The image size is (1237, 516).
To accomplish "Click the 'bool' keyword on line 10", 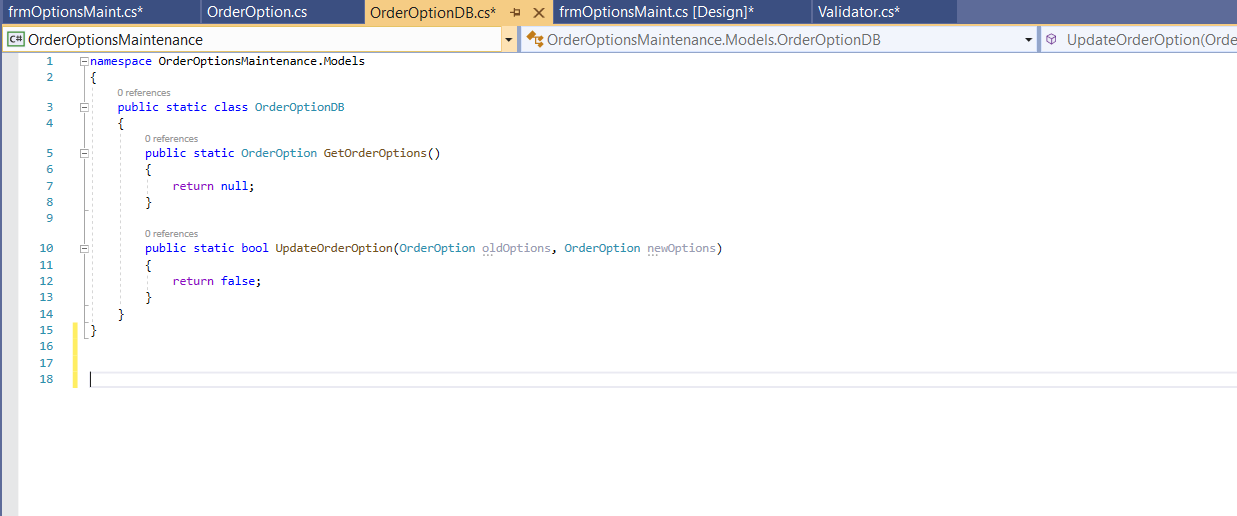I will tap(254, 248).
